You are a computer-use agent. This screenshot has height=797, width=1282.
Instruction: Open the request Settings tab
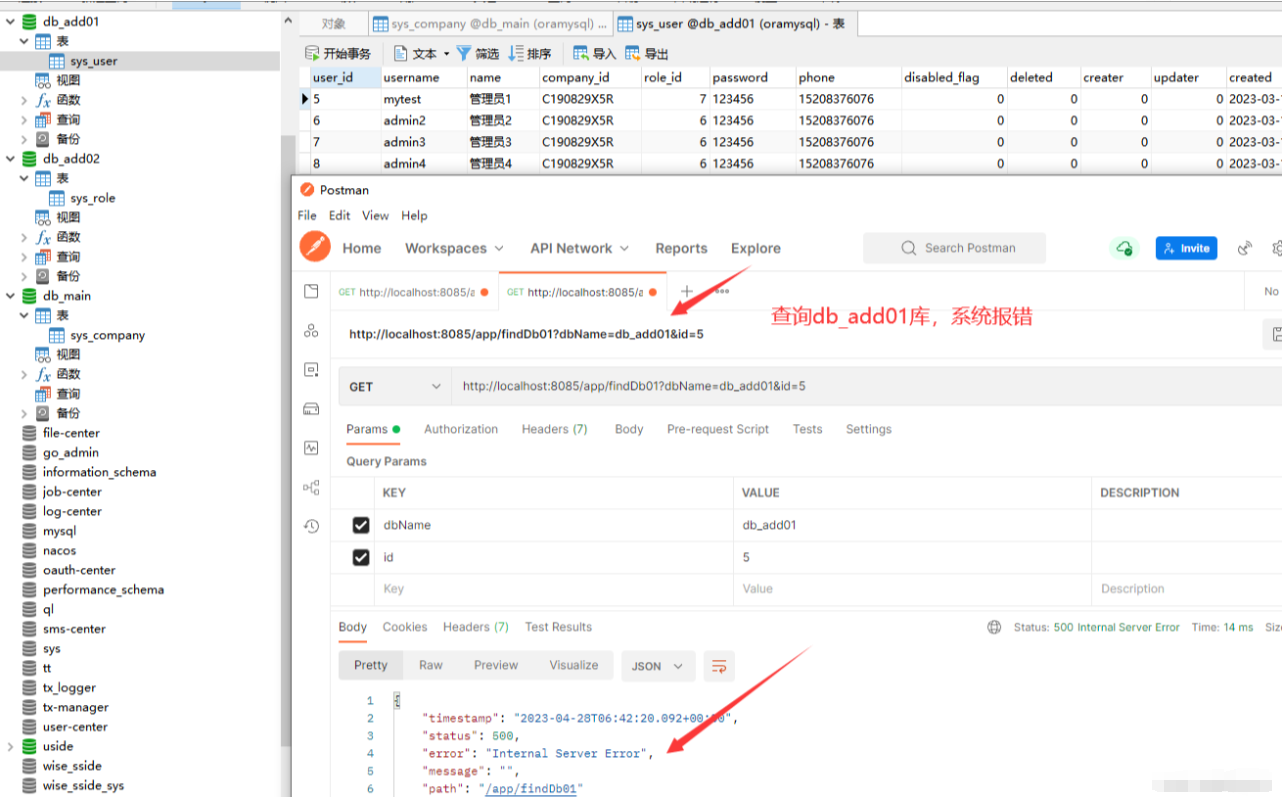[x=868, y=429]
